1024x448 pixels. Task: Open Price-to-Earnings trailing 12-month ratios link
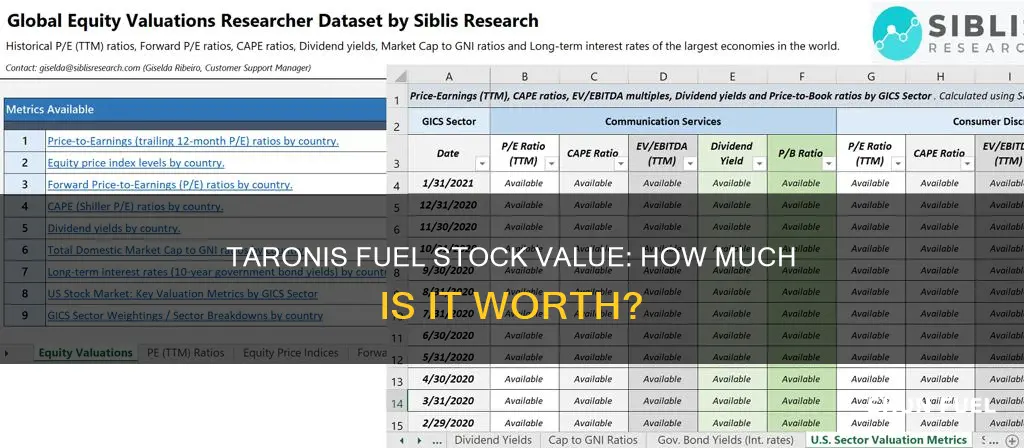coord(193,141)
